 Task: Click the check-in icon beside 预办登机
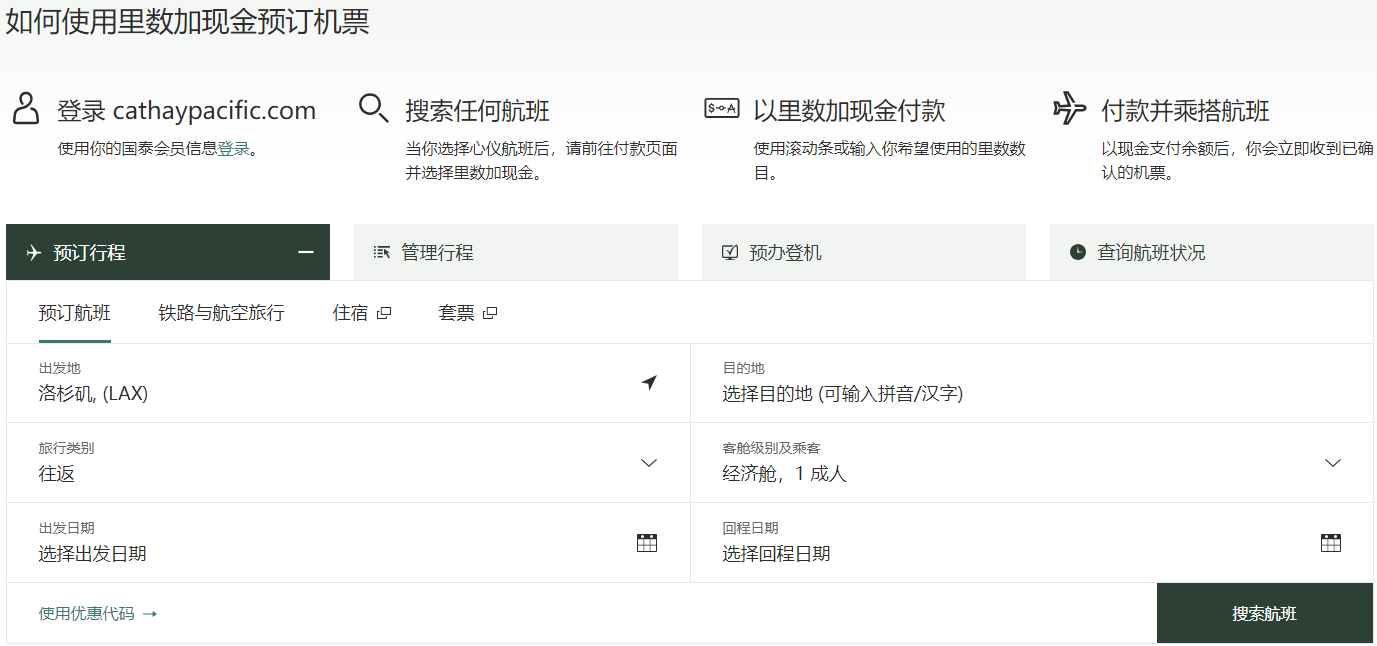(730, 253)
